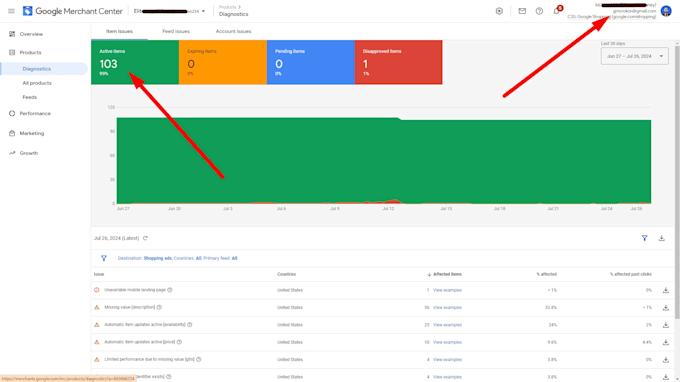This screenshot has height=382, width=680.
Task: Download Limited performance missing gtin issue
Action: pyautogui.click(x=666, y=359)
